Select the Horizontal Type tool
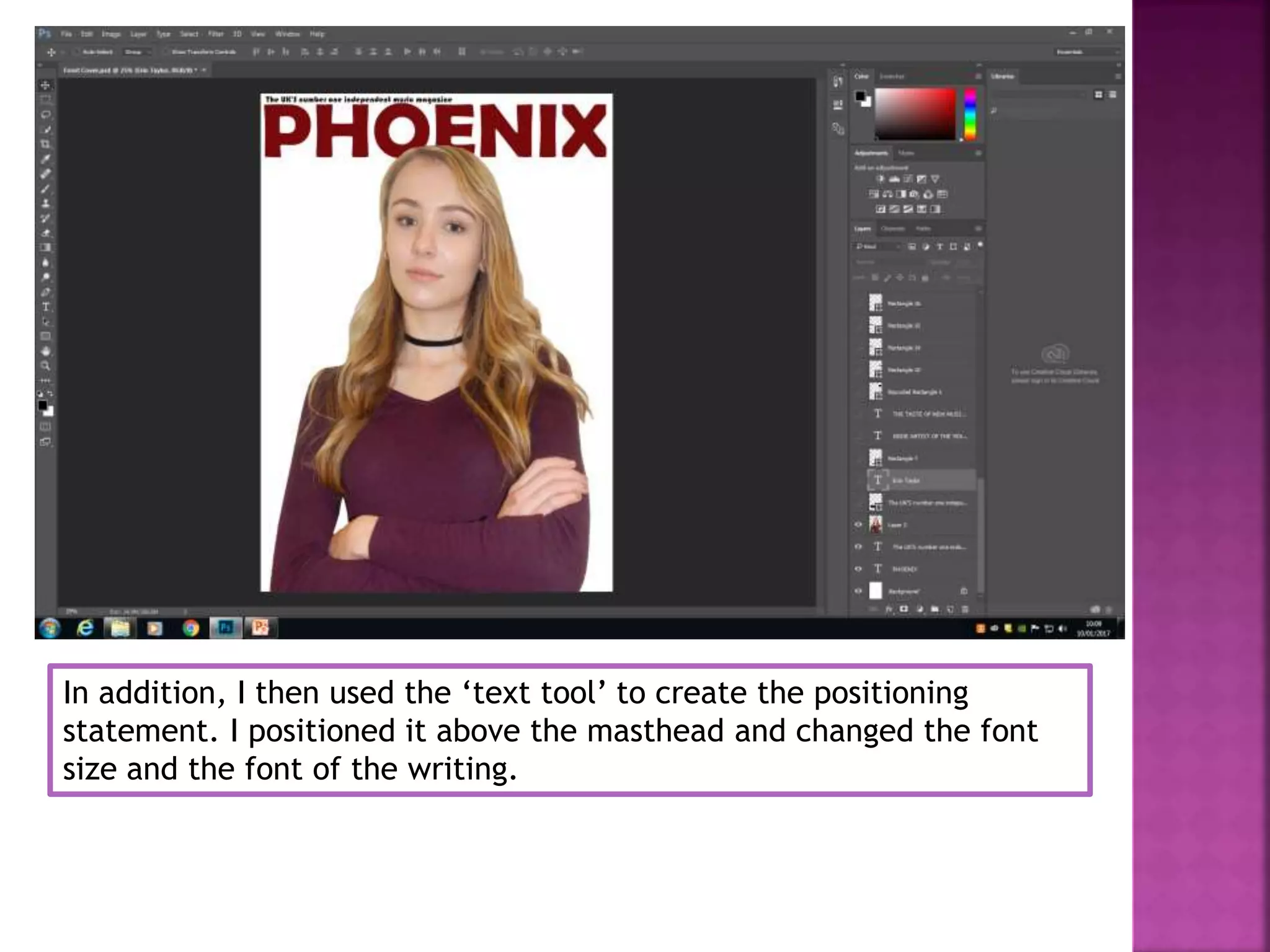This screenshot has width=1270, height=952. (x=45, y=307)
